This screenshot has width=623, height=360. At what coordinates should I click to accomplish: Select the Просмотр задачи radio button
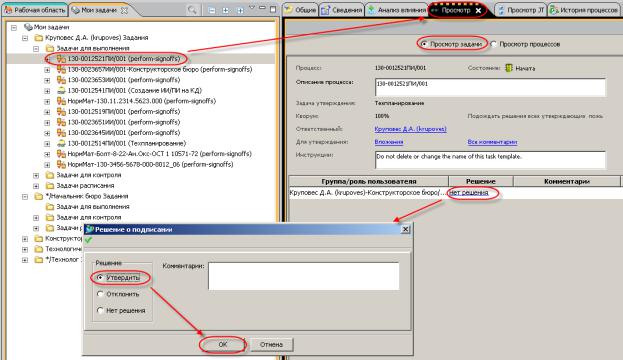coord(424,44)
